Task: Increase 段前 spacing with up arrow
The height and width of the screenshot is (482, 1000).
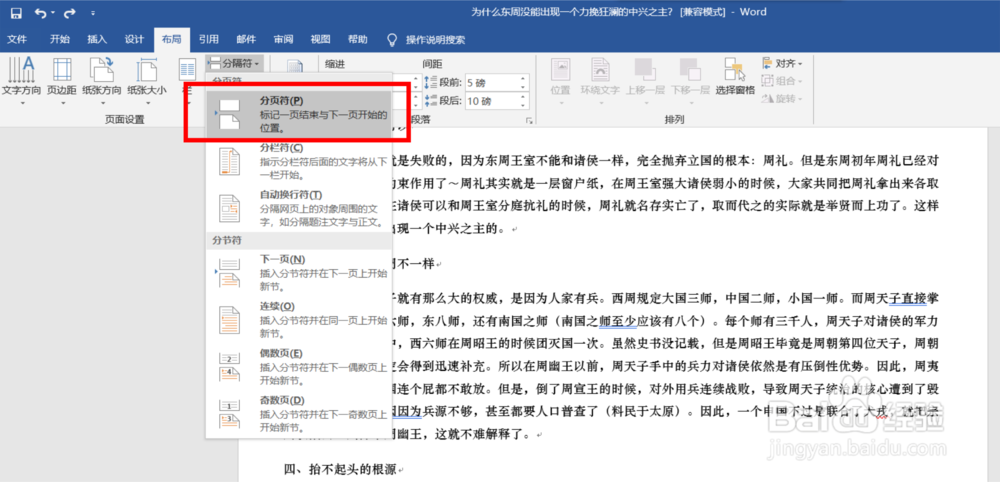Action: click(523, 79)
